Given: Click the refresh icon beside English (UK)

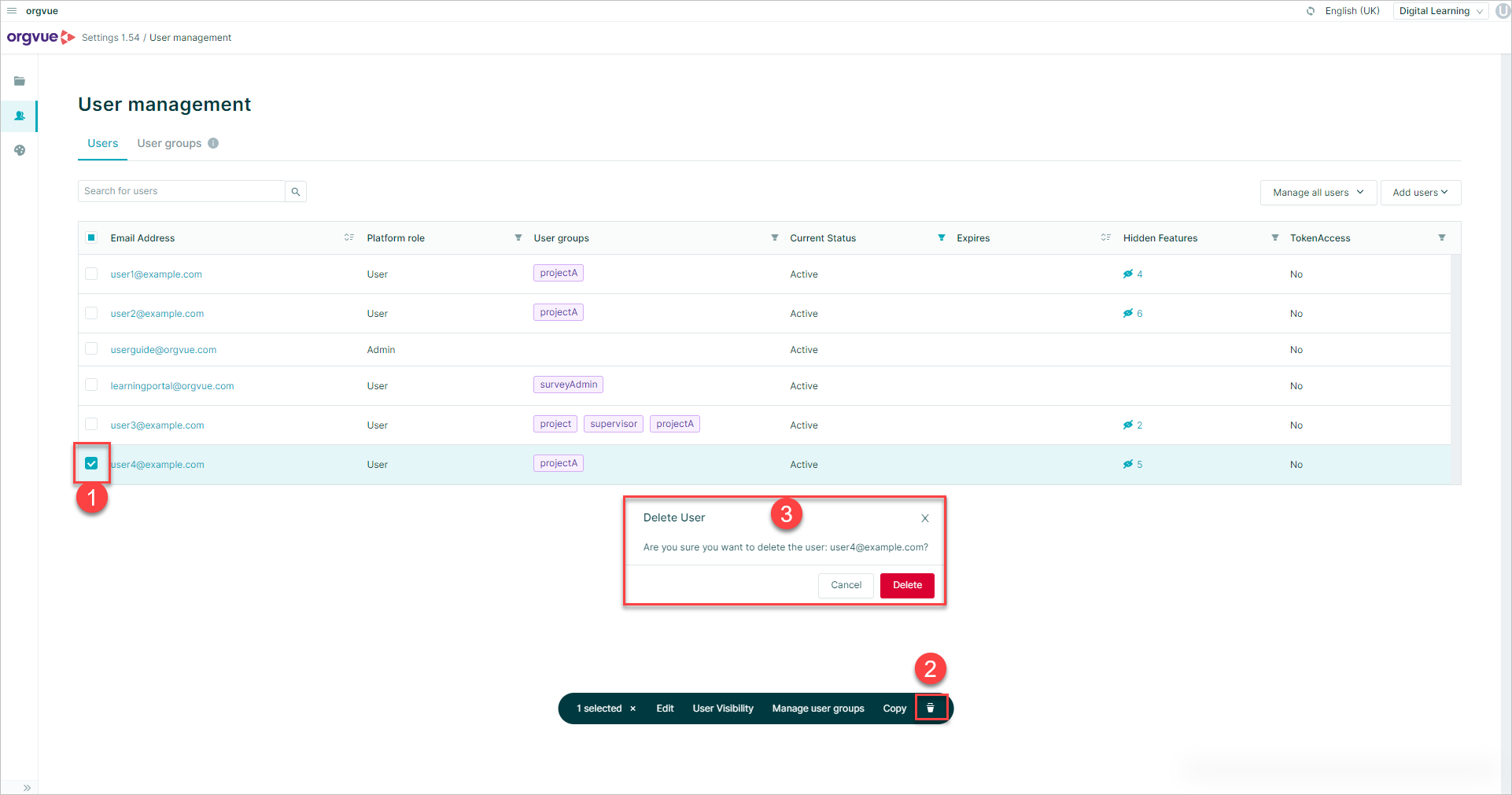Looking at the screenshot, I should point(1311,11).
